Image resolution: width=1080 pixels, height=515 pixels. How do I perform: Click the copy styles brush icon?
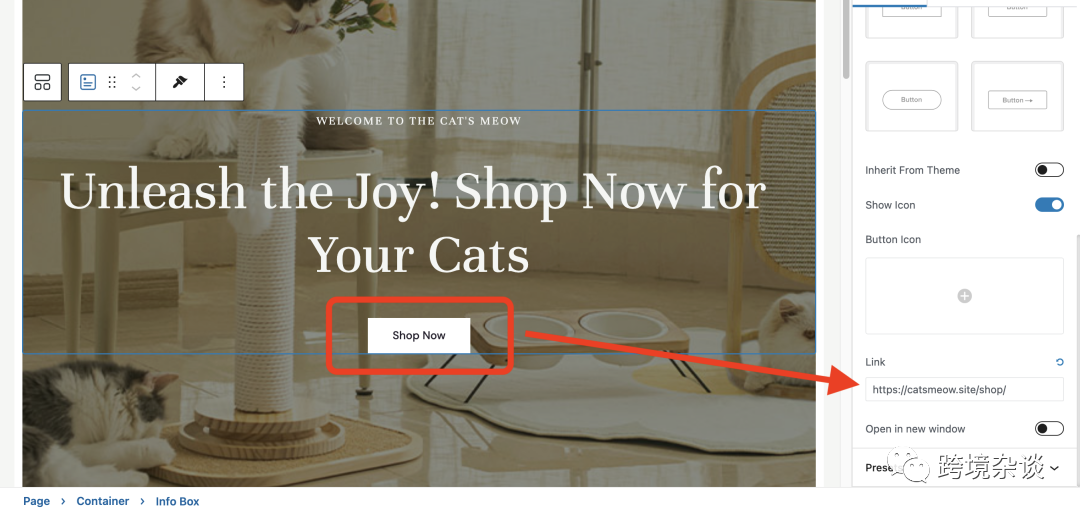click(180, 83)
